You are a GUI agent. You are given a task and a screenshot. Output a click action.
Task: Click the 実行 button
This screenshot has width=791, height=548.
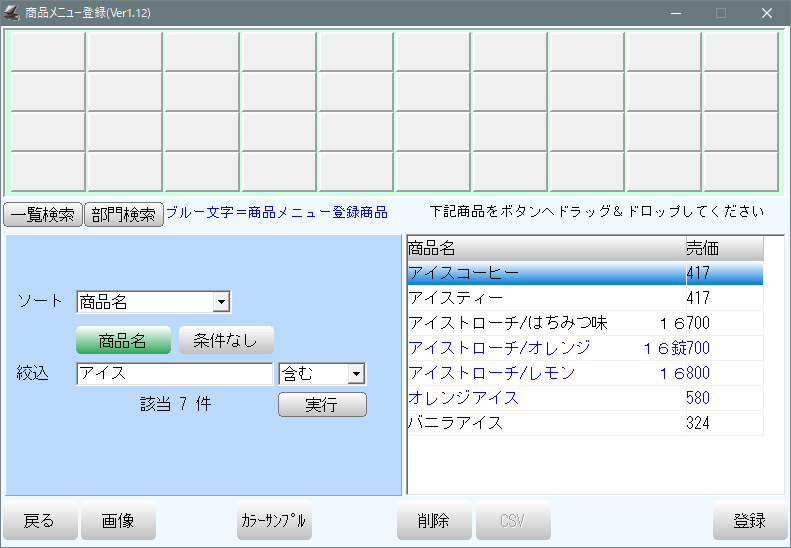pos(322,405)
